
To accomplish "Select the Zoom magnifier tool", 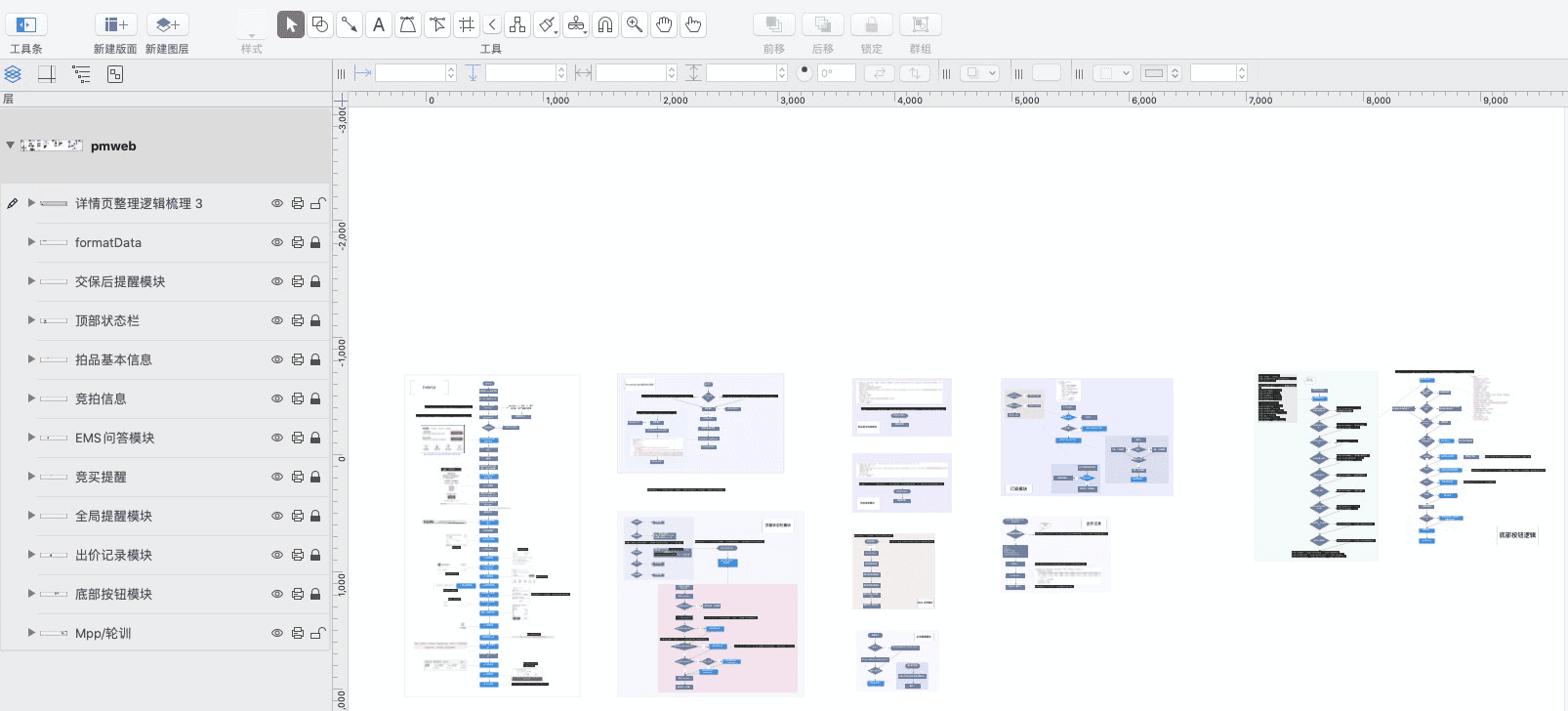I will click(635, 24).
